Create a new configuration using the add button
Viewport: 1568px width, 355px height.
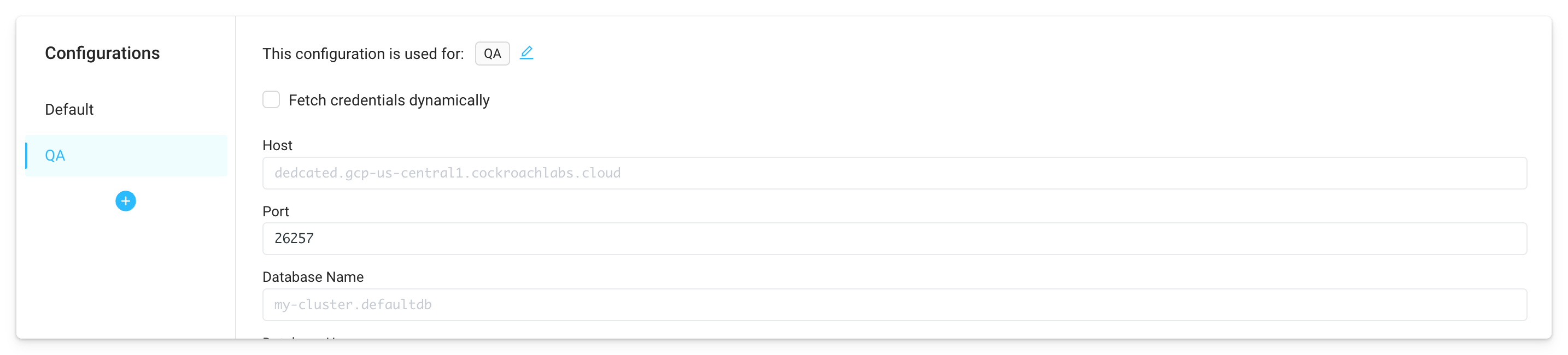[126, 201]
